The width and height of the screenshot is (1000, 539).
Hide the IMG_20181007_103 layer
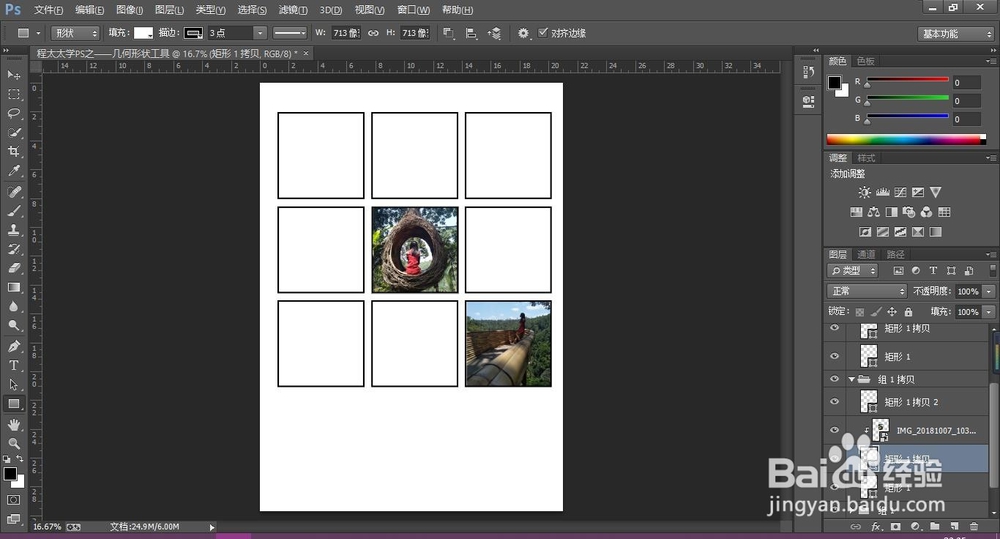(834, 430)
